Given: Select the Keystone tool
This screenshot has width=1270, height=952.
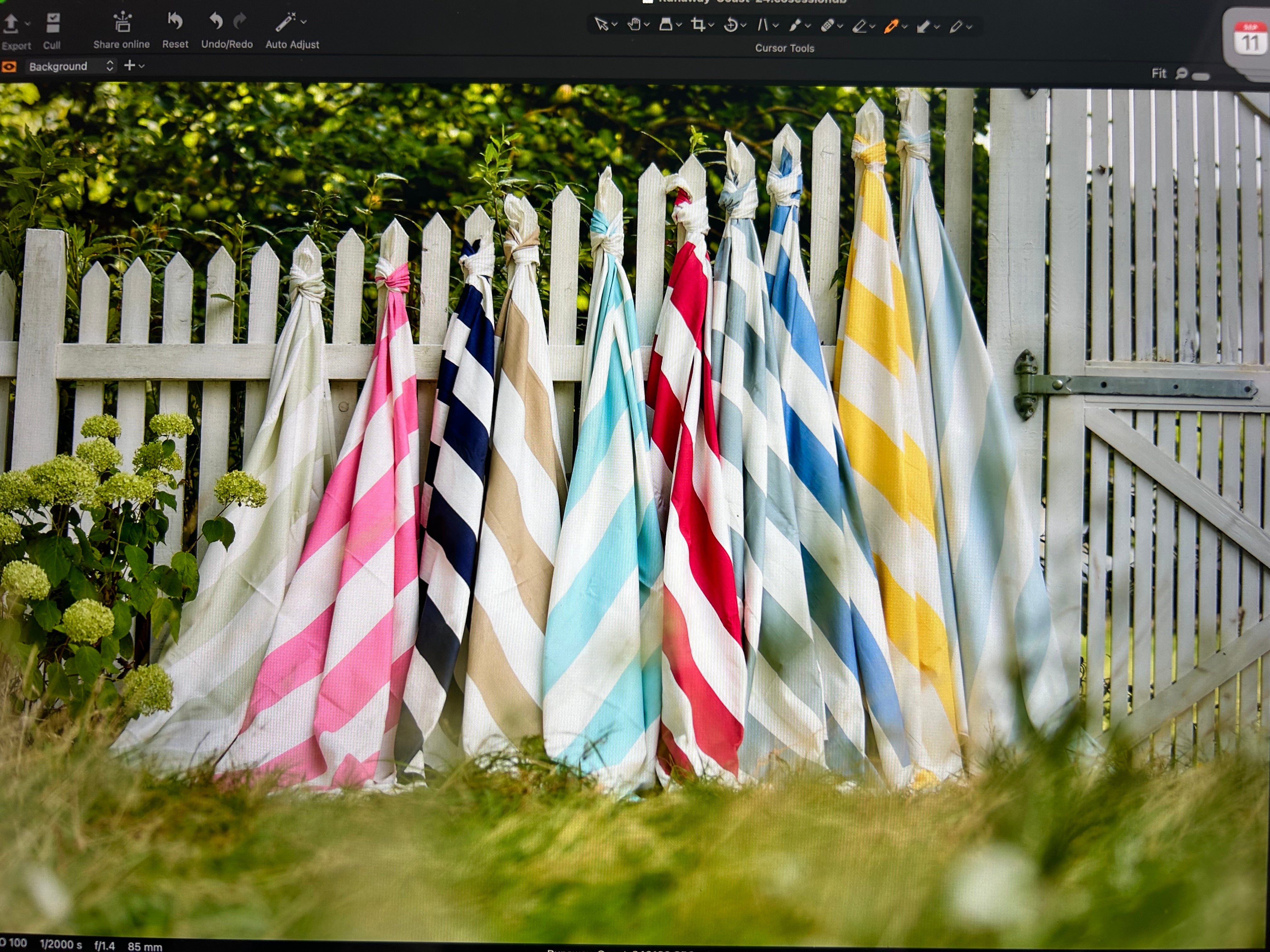Looking at the screenshot, I should point(763,25).
